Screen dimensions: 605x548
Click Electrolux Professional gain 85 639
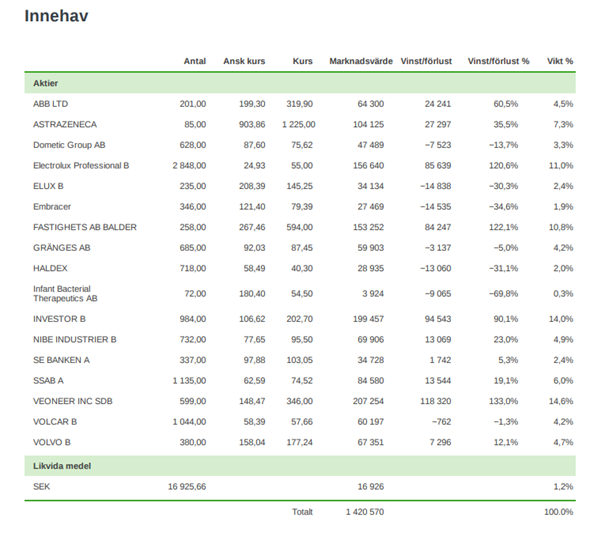[x=438, y=166]
